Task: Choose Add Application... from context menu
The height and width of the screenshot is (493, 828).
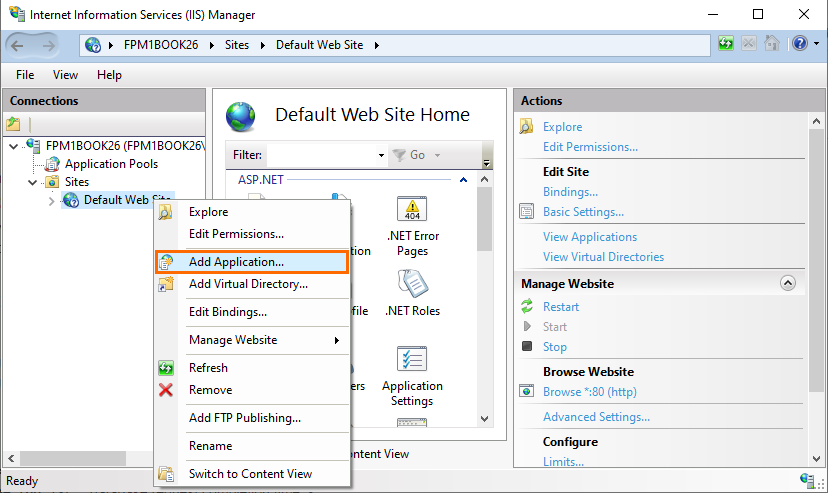Action: coord(252,262)
